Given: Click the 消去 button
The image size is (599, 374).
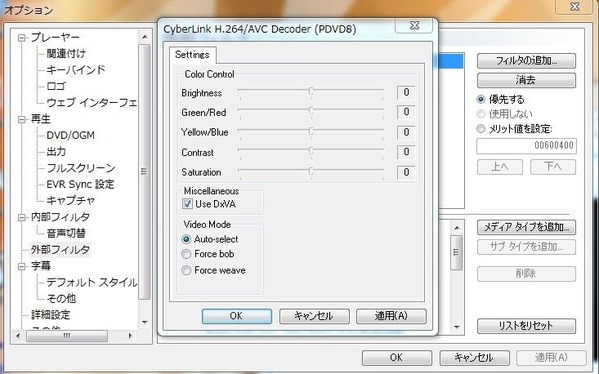Looking at the screenshot, I should pyautogui.click(x=526, y=81).
